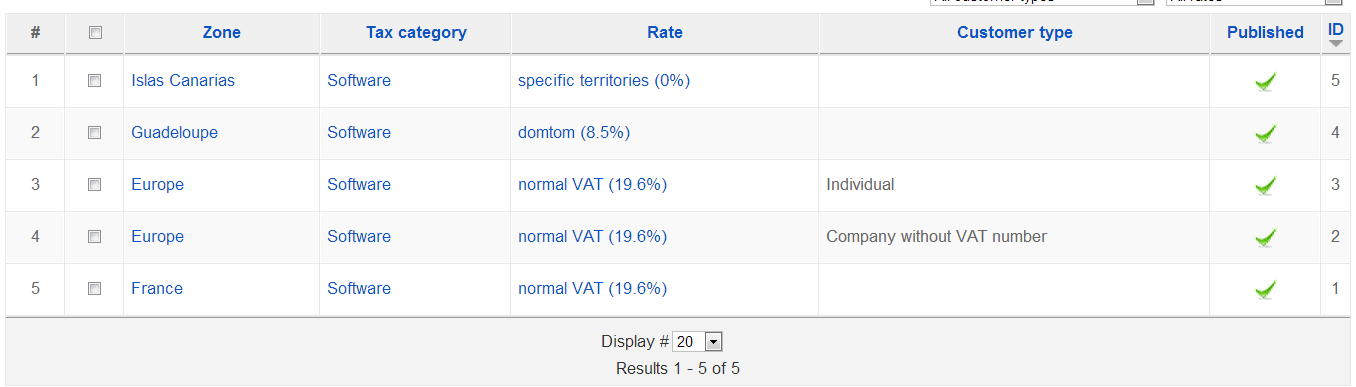This screenshot has width=1356, height=387.
Task: Sort by Zone column header
Action: point(221,33)
